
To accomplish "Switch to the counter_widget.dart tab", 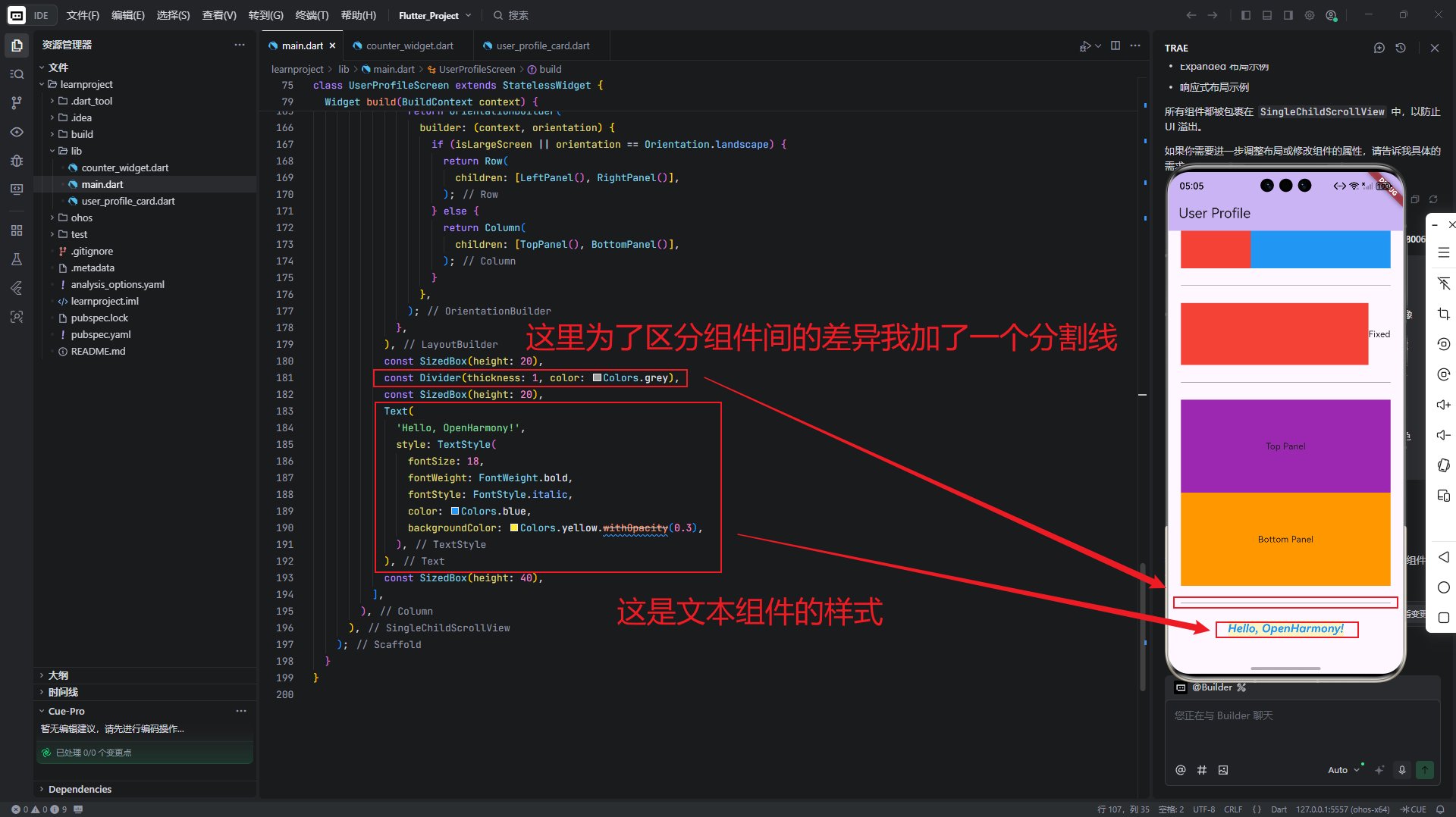I will coord(409,45).
